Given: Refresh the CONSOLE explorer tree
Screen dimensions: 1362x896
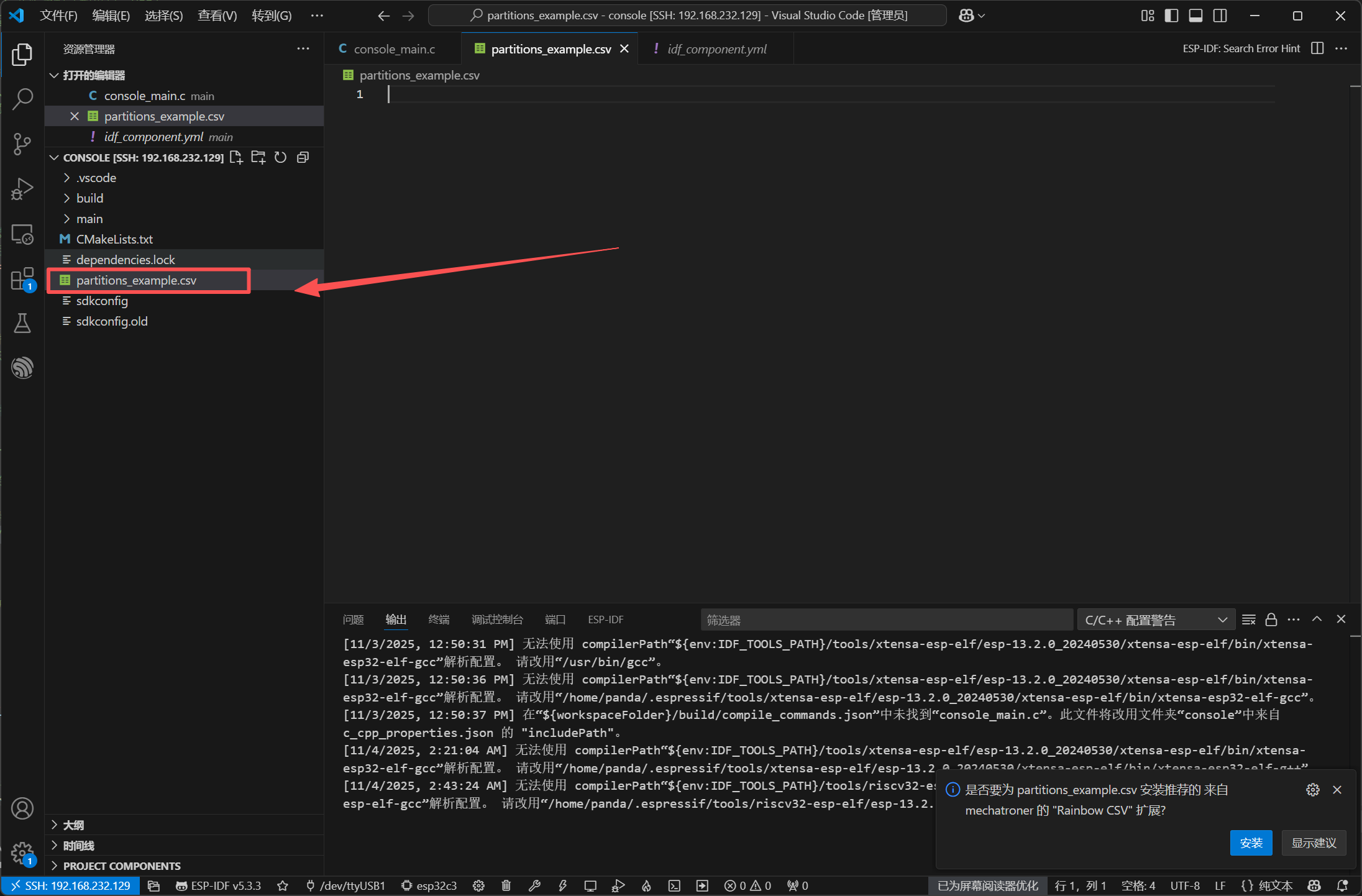Looking at the screenshot, I should click(281, 157).
